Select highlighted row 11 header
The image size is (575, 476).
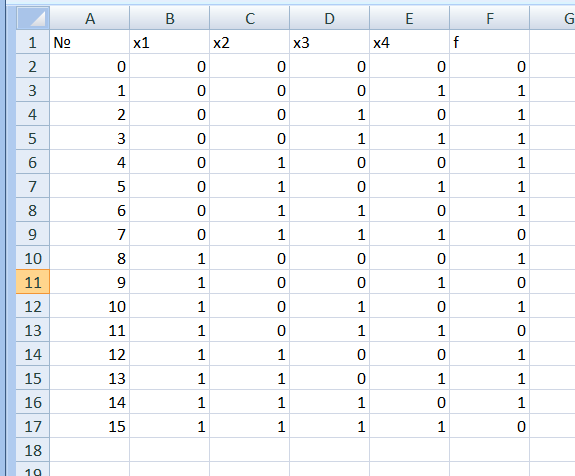coord(33,282)
